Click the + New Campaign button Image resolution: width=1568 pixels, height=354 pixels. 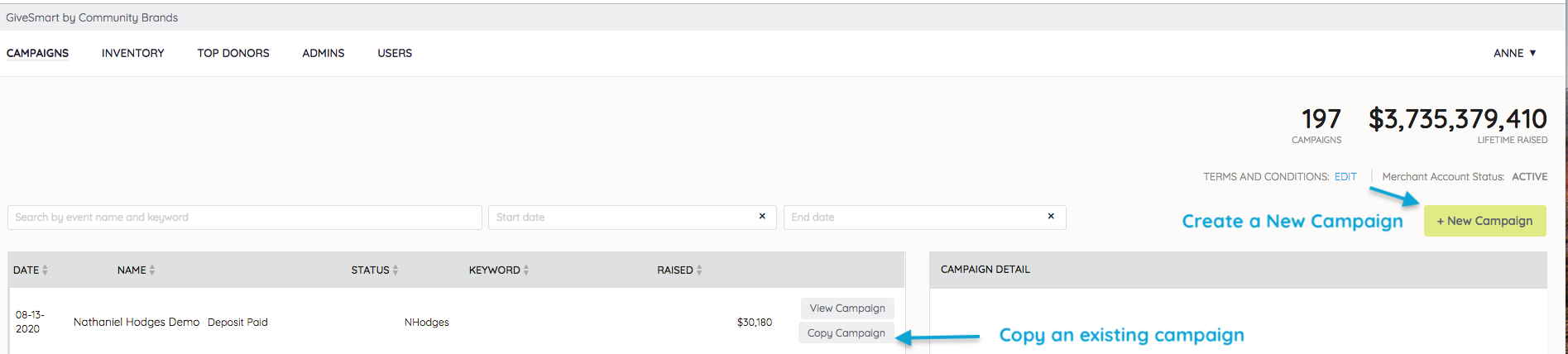(1484, 221)
